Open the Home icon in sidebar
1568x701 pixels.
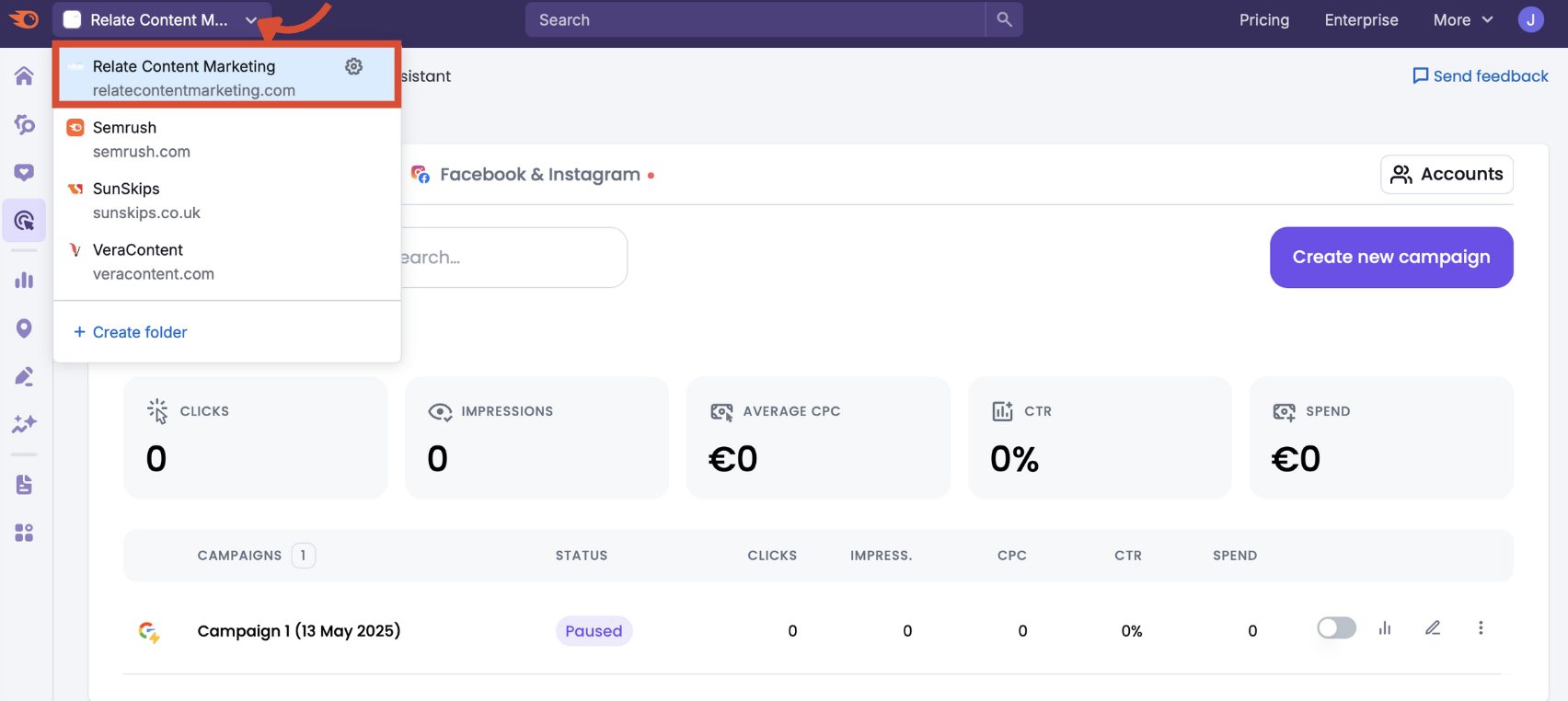point(24,75)
